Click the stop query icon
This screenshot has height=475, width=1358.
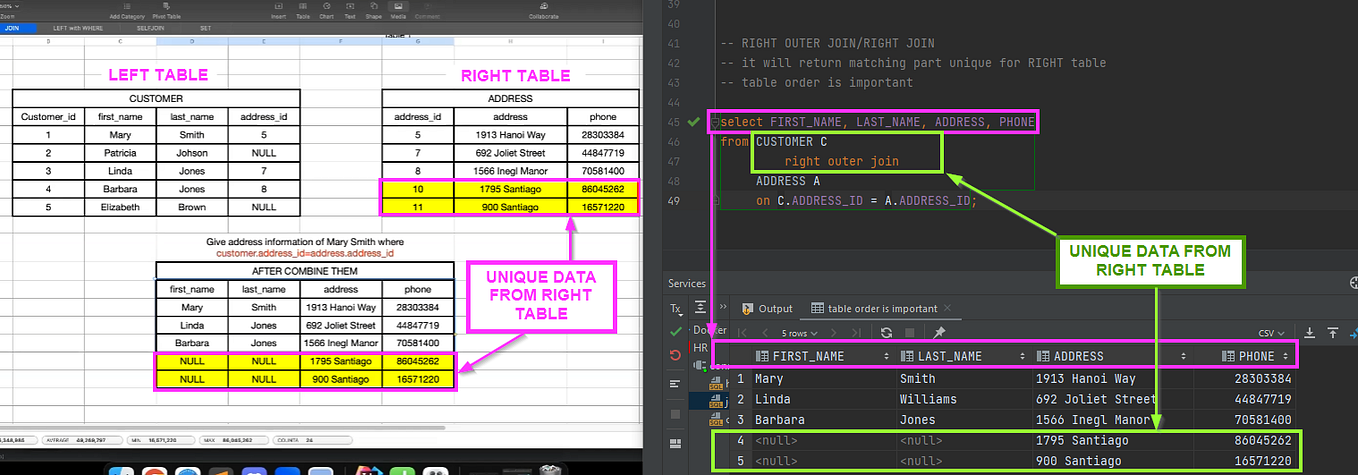point(909,332)
